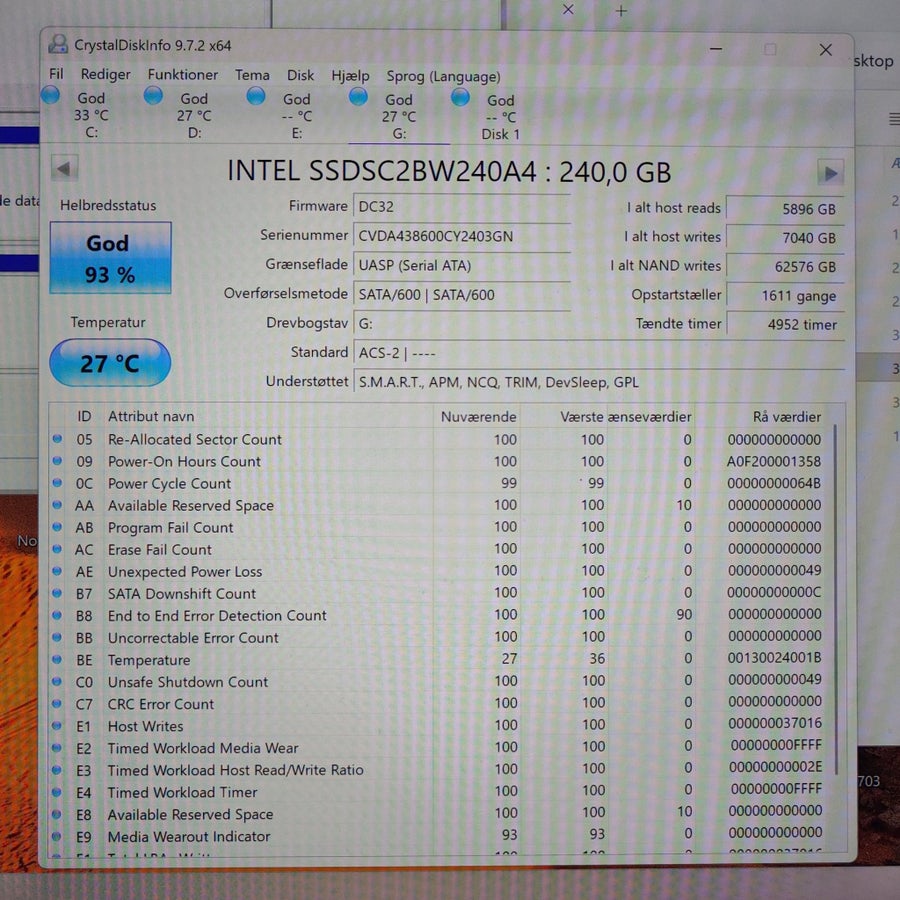Click raw value A0F200001358
This screenshot has height=900, width=900.
[773, 461]
